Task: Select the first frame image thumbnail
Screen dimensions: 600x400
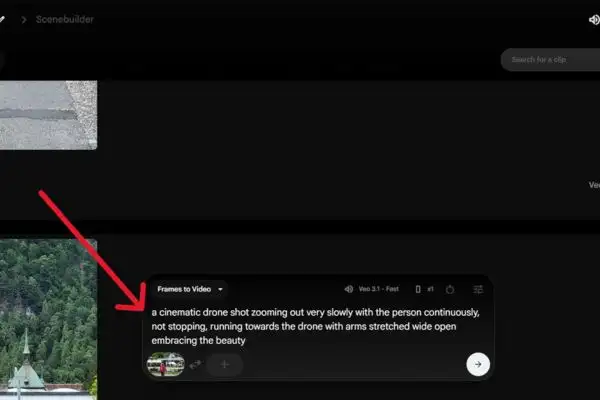Action: (166, 364)
